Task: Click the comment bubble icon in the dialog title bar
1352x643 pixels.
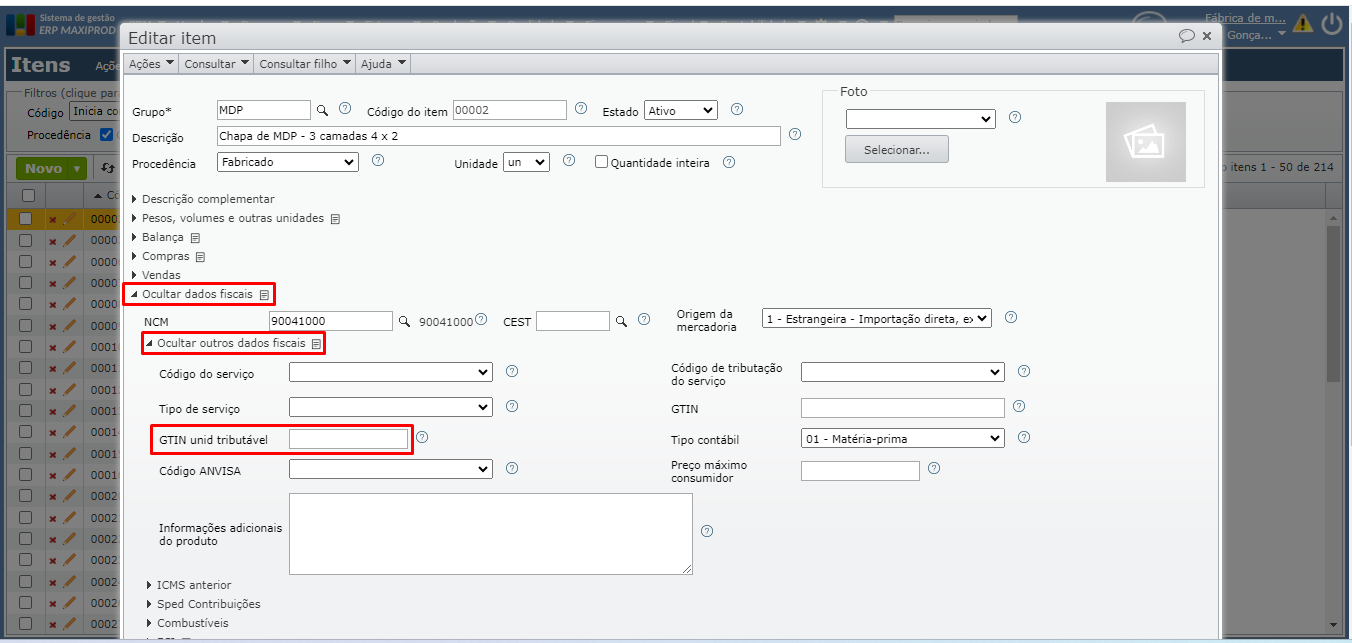Action: [x=1186, y=36]
